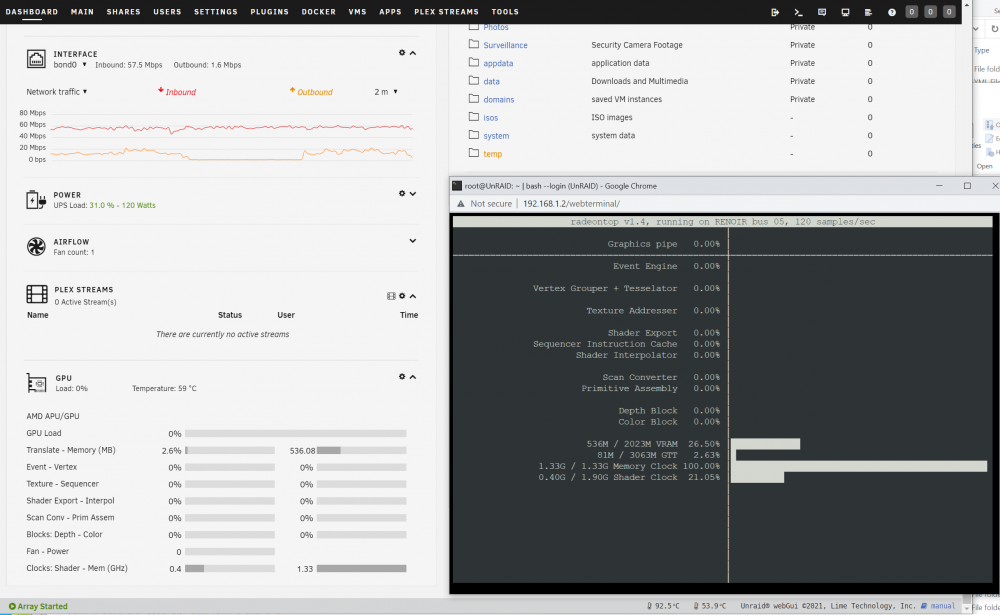Open the 2 m time range dropdown
Screen dimensions: 1000x615
tap(386, 92)
